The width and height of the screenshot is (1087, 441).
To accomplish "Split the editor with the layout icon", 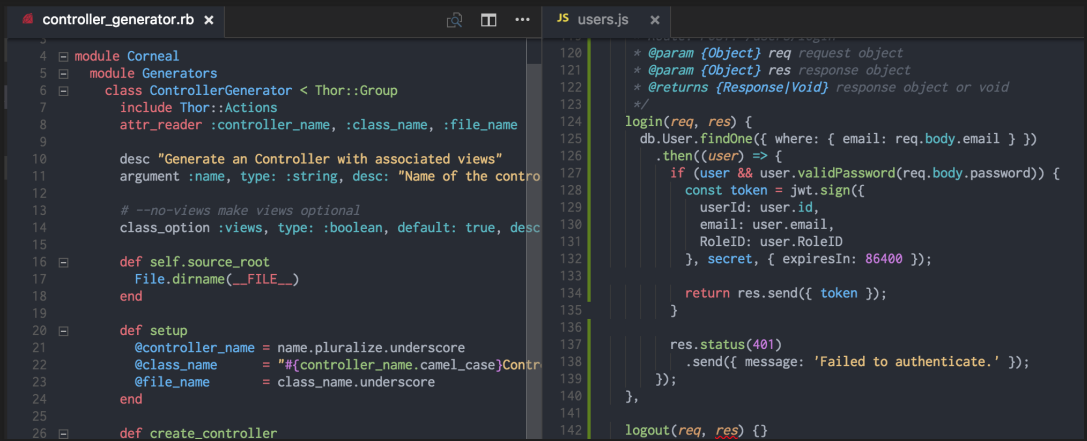I will (x=489, y=20).
